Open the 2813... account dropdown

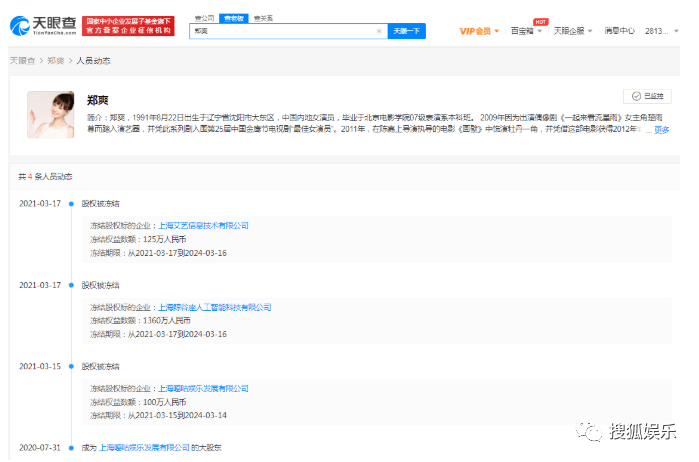[x=662, y=31]
